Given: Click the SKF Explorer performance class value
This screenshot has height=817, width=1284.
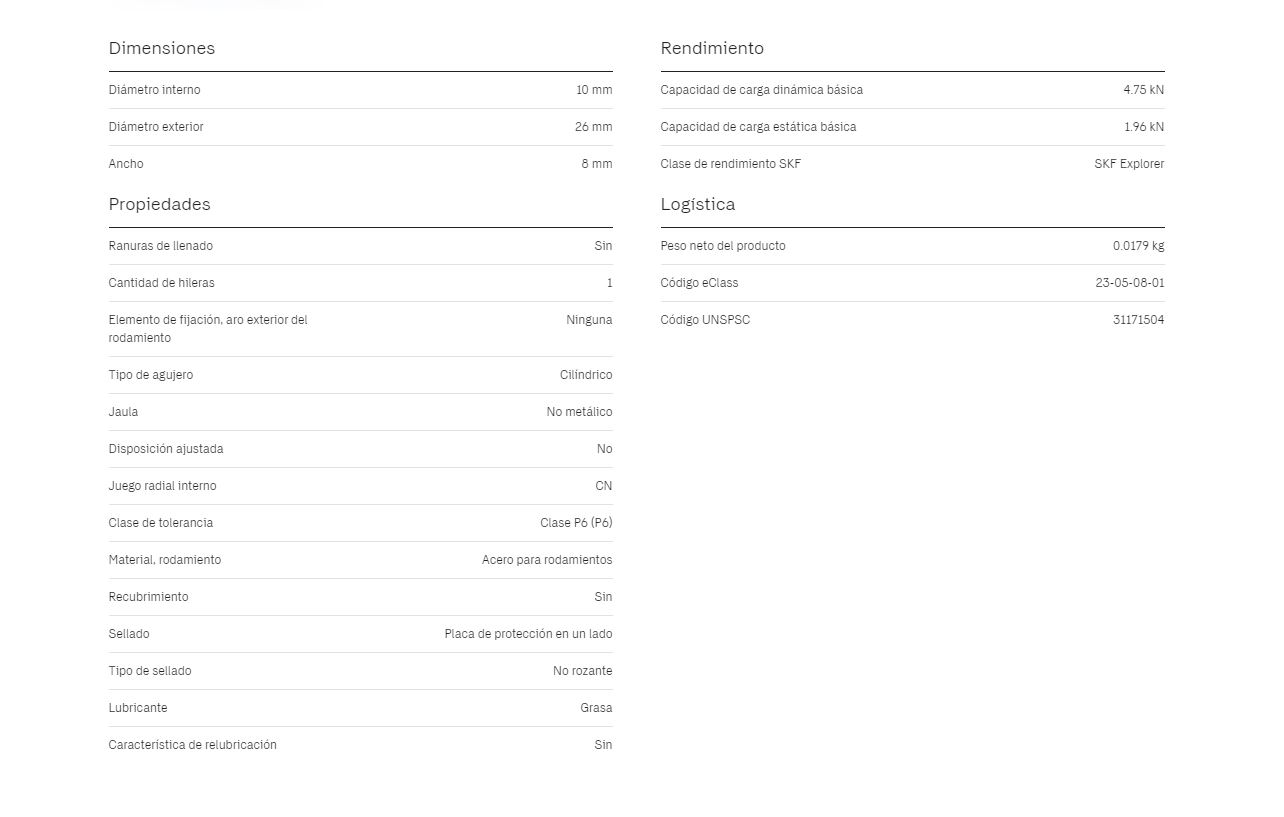Looking at the screenshot, I should (1129, 164).
